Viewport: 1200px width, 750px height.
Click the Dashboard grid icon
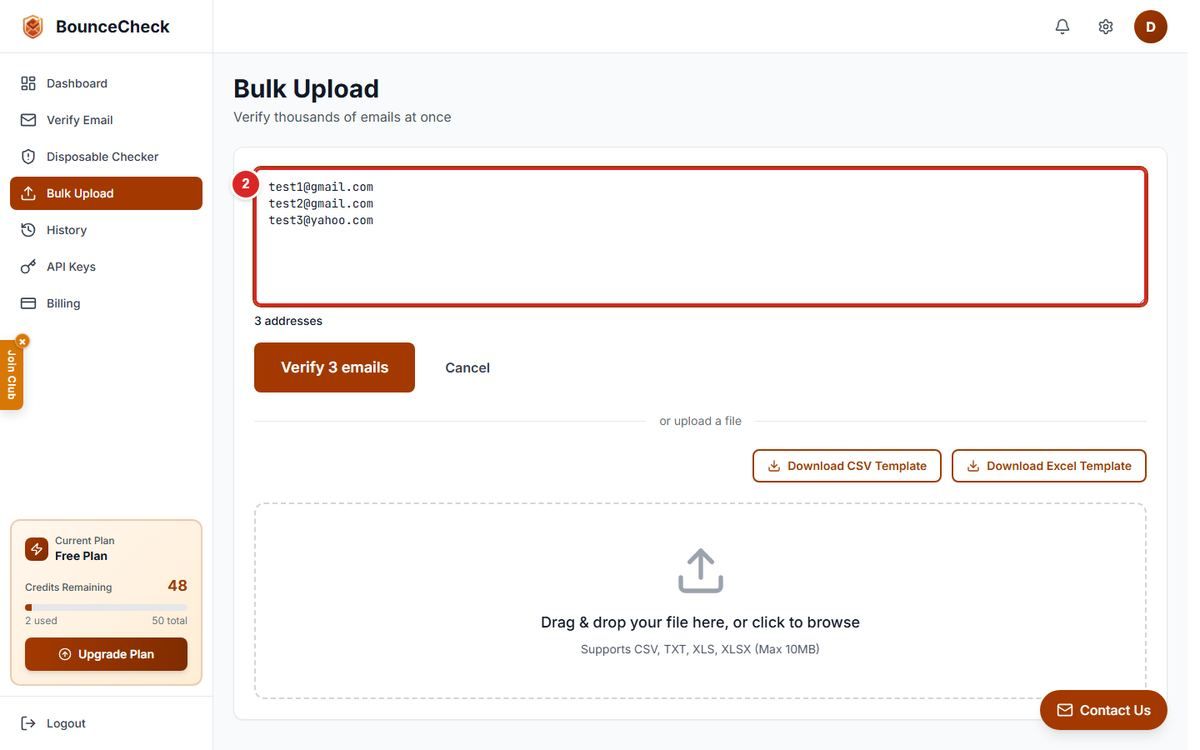point(28,83)
